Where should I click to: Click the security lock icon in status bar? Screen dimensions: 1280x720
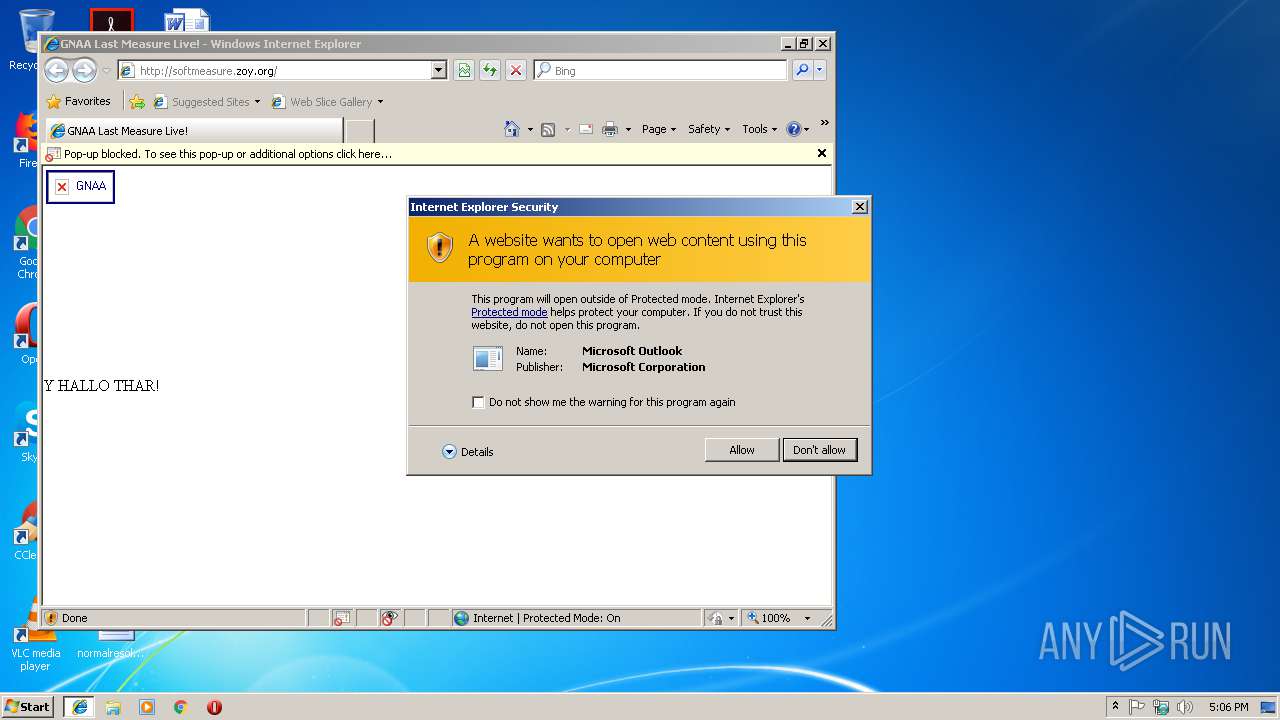(715, 618)
